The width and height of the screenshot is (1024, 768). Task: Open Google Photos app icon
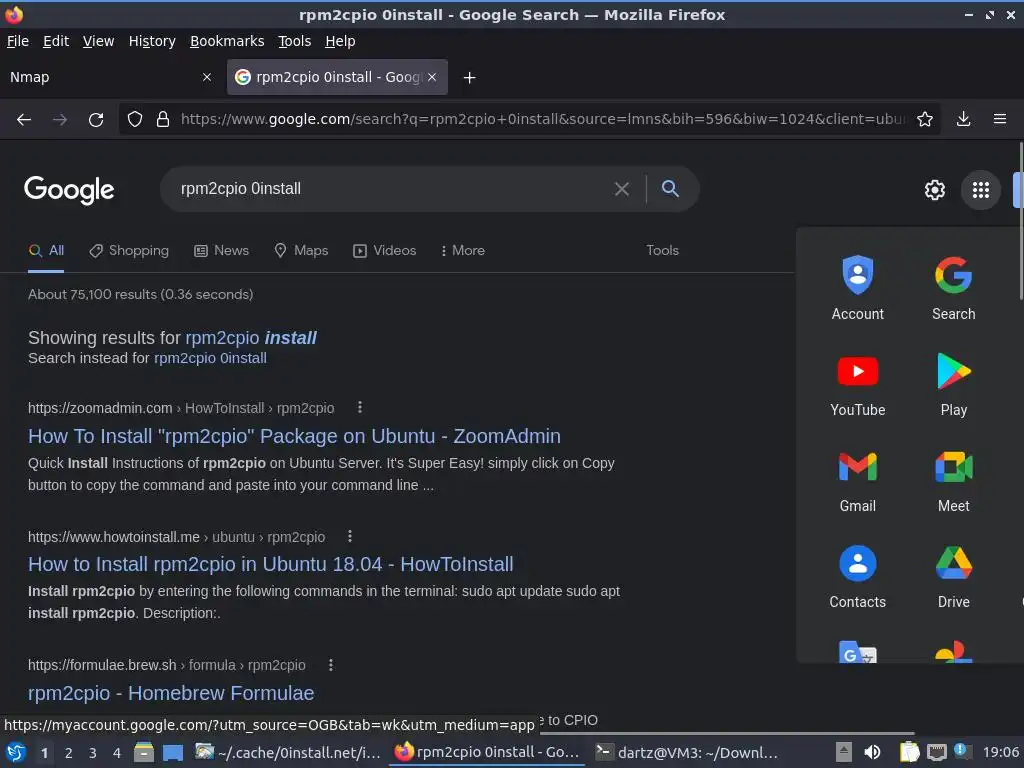[x=953, y=652]
